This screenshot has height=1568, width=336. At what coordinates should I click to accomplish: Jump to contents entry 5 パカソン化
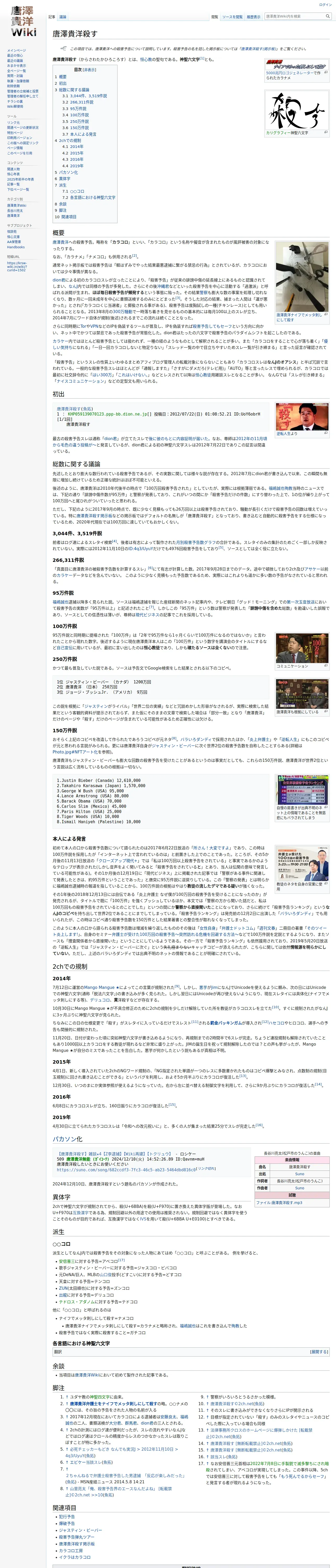[66, 172]
